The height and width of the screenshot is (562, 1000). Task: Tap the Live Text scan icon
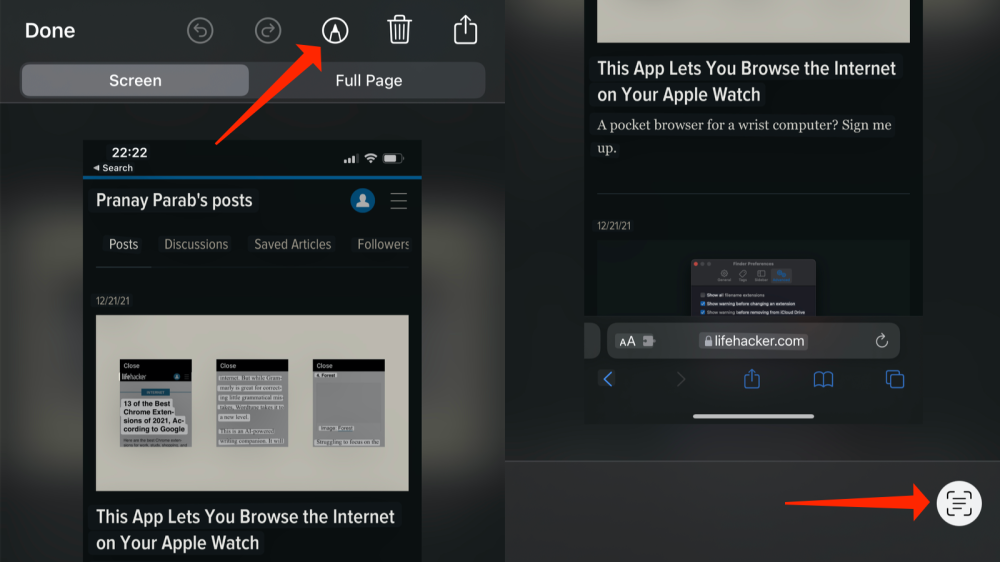(x=958, y=503)
